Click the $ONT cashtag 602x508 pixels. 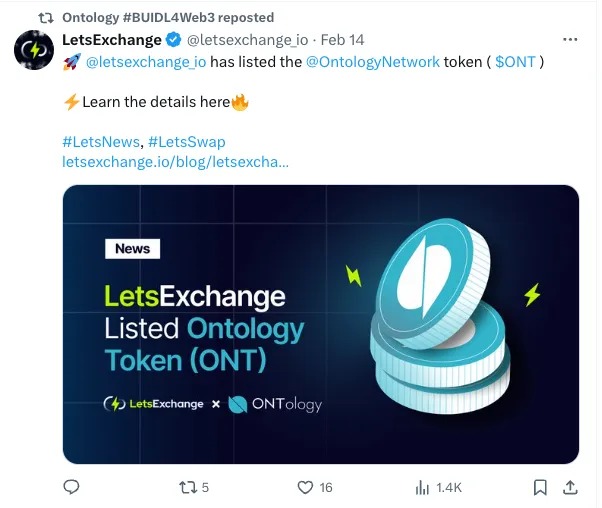click(515, 62)
